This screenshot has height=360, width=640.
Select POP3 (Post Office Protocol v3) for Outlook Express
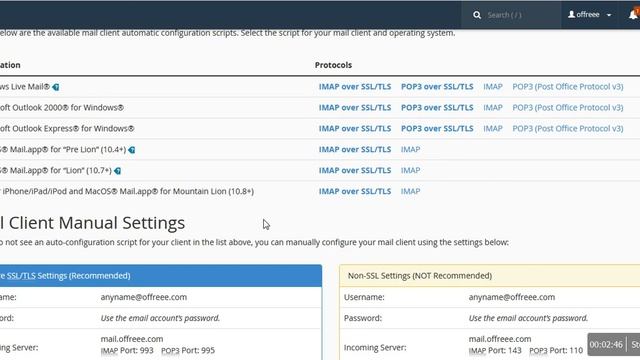(568, 128)
